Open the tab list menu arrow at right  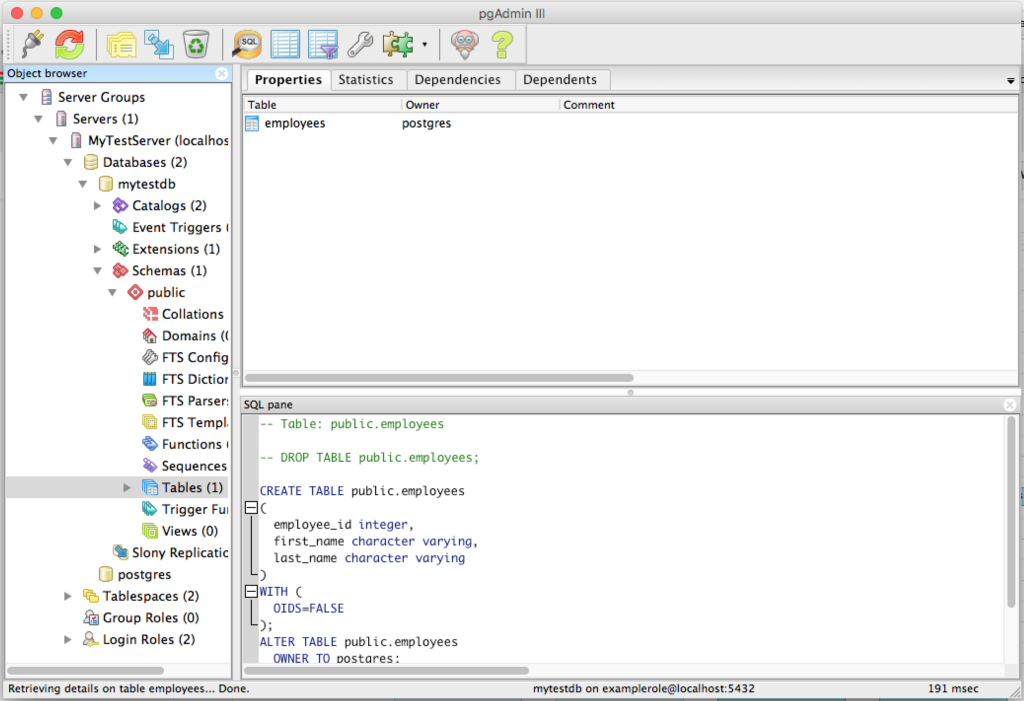click(x=1010, y=81)
